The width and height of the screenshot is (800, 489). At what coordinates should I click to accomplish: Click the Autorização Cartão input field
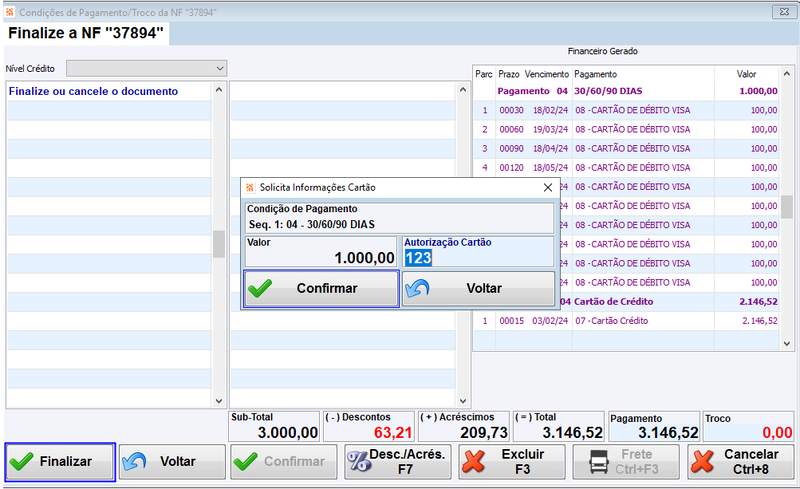point(478,258)
